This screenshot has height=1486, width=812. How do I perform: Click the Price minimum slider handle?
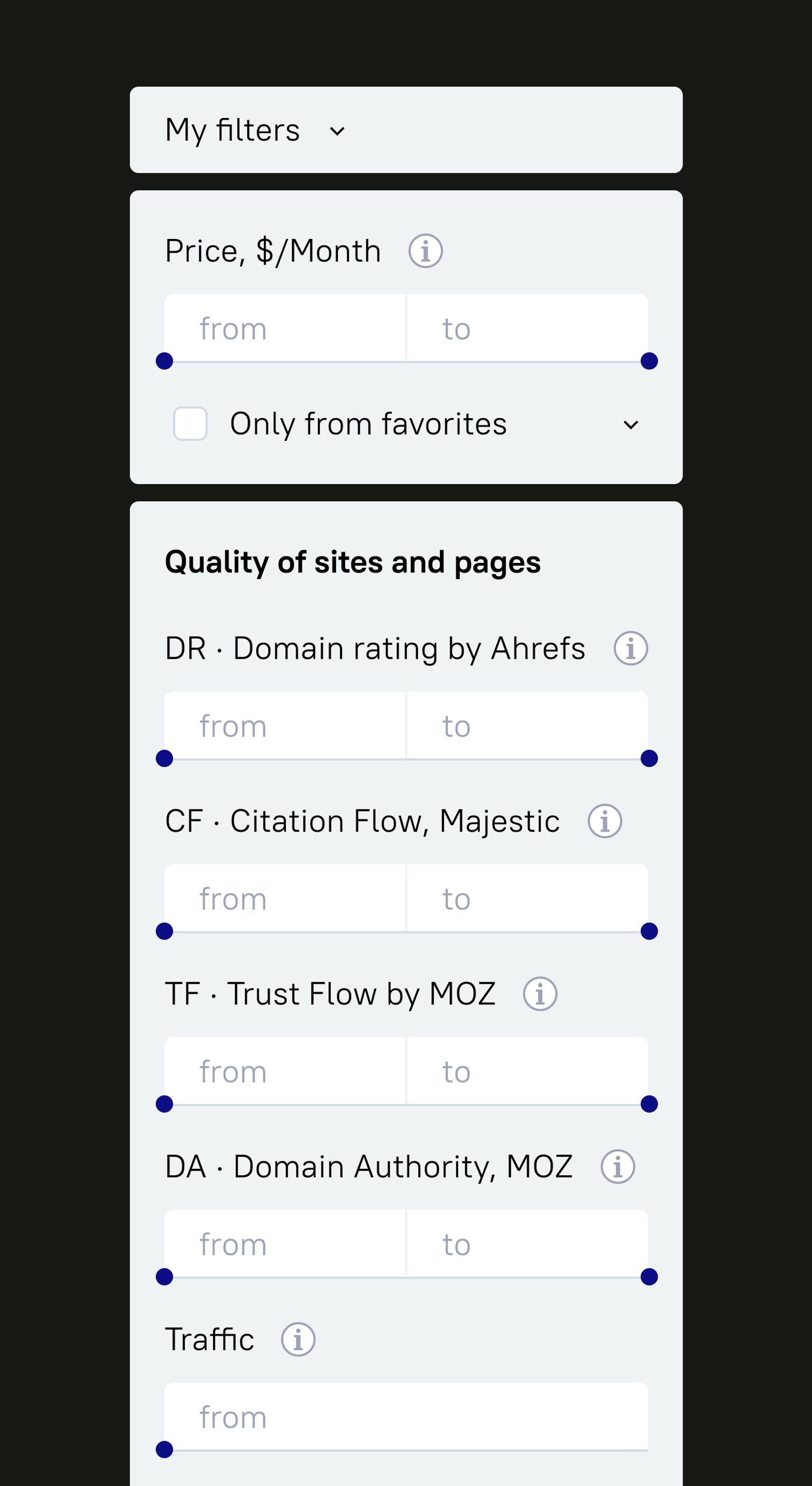coord(164,361)
